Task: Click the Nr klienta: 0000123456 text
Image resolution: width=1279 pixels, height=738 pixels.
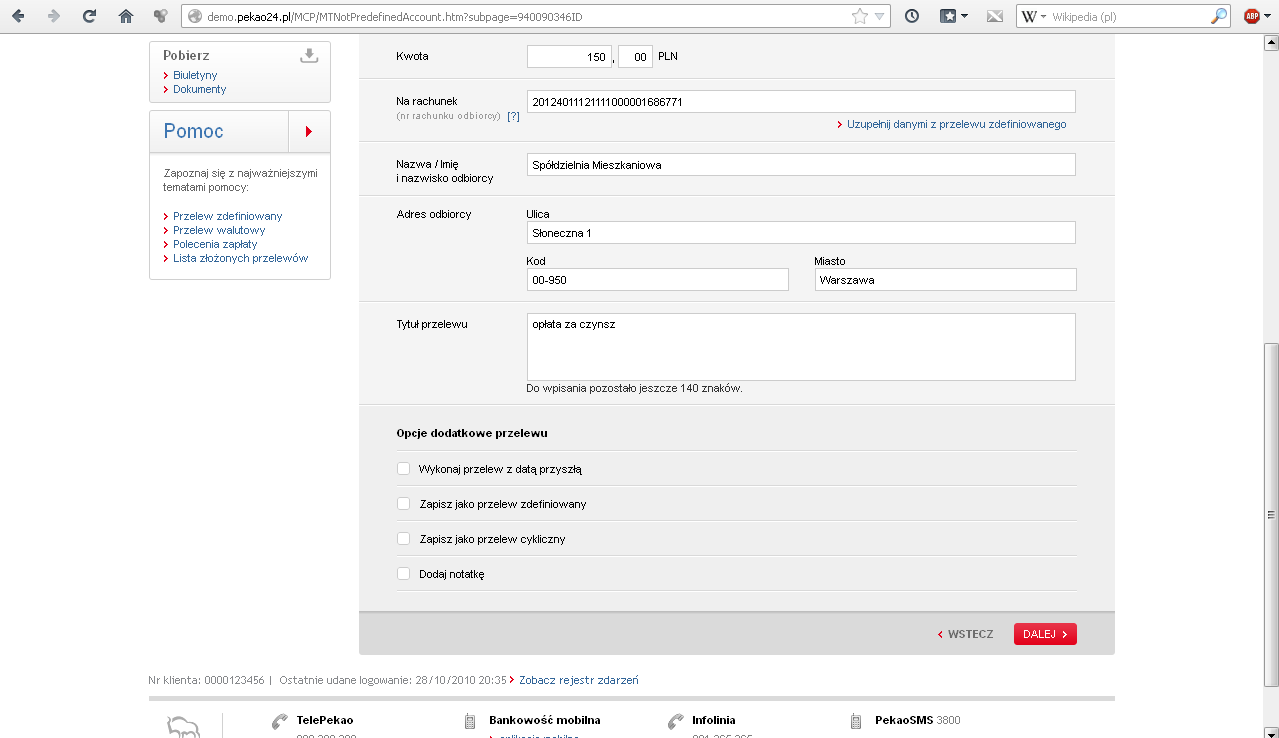Action: [206, 680]
